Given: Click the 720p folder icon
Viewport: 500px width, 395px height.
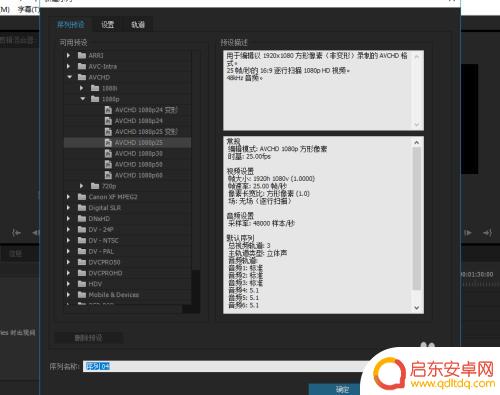Looking at the screenshot, I should pos(95,186).
